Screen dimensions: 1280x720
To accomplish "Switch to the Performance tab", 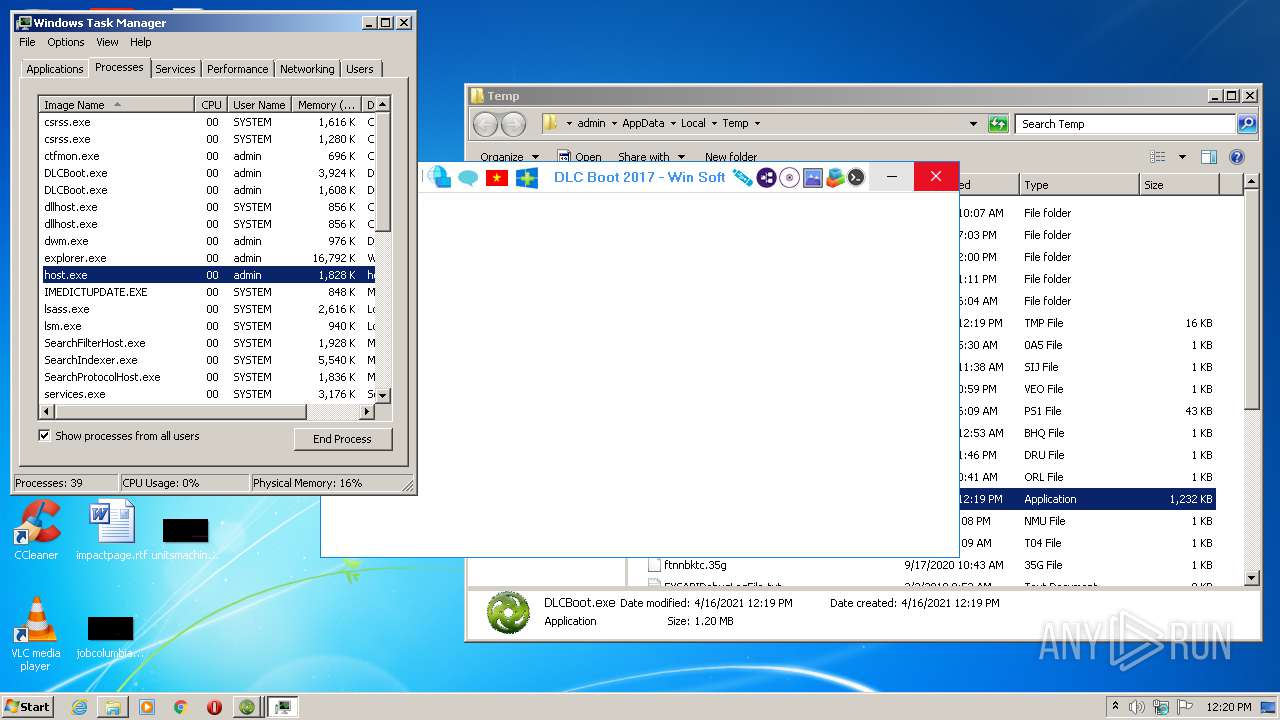I will pyautogui.click(x=238, y=69).
